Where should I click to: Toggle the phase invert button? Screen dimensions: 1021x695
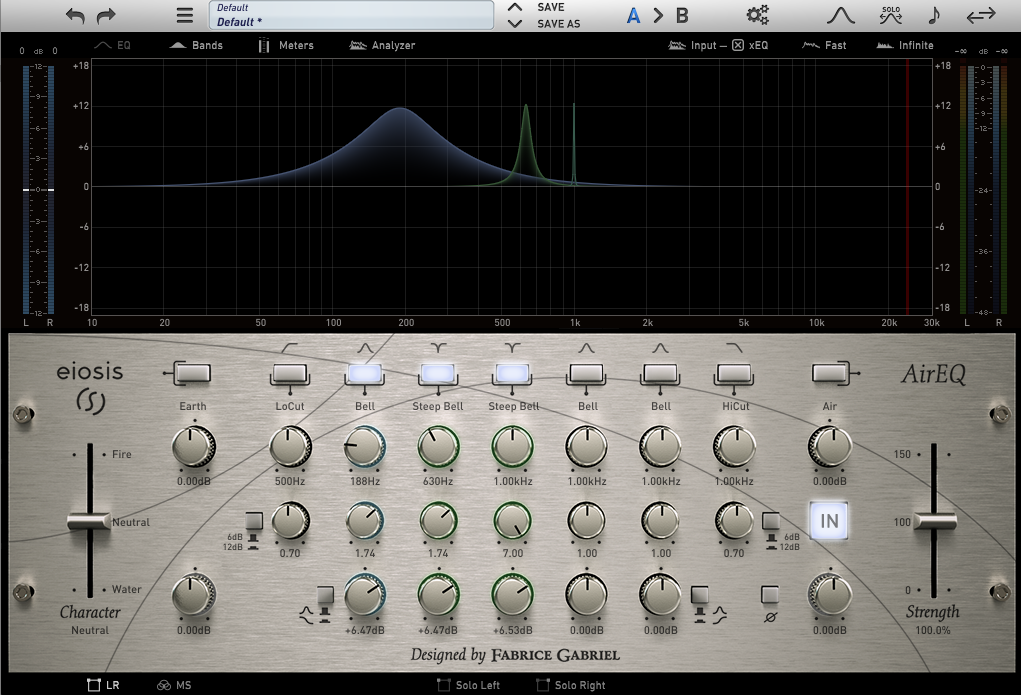(x=770, y=594)
